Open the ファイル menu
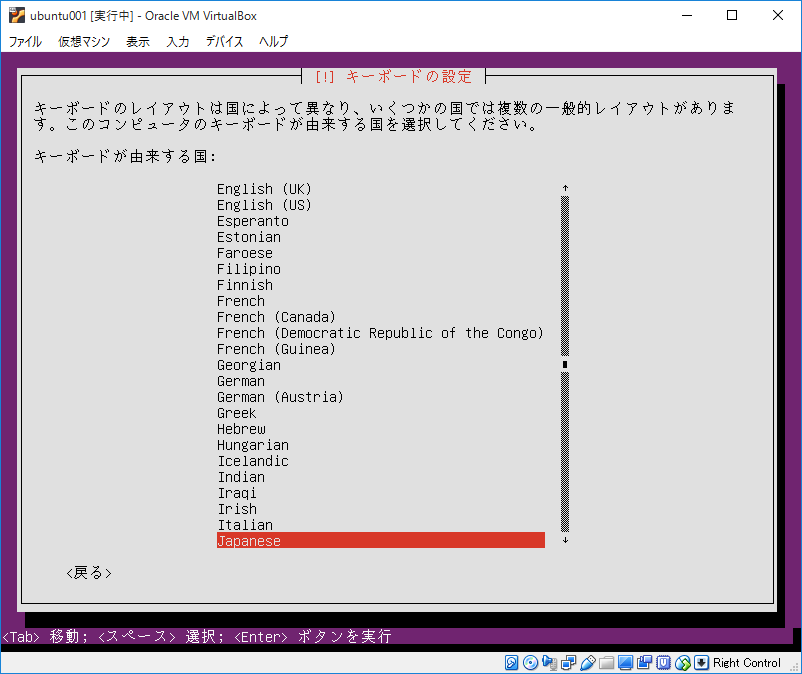802x674 pixels. (25, 41)
